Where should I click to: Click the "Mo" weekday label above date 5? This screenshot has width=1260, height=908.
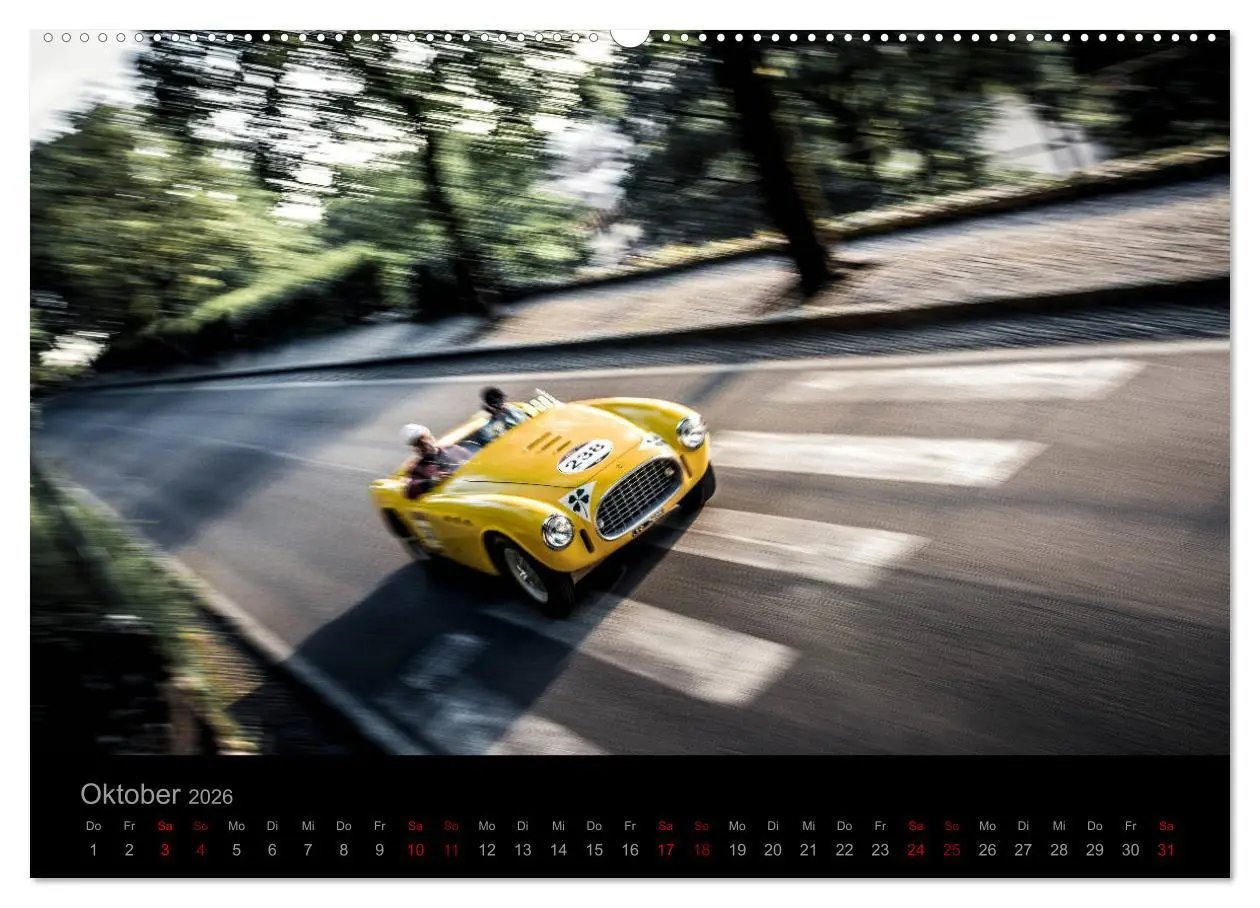(x=237, y=826)
